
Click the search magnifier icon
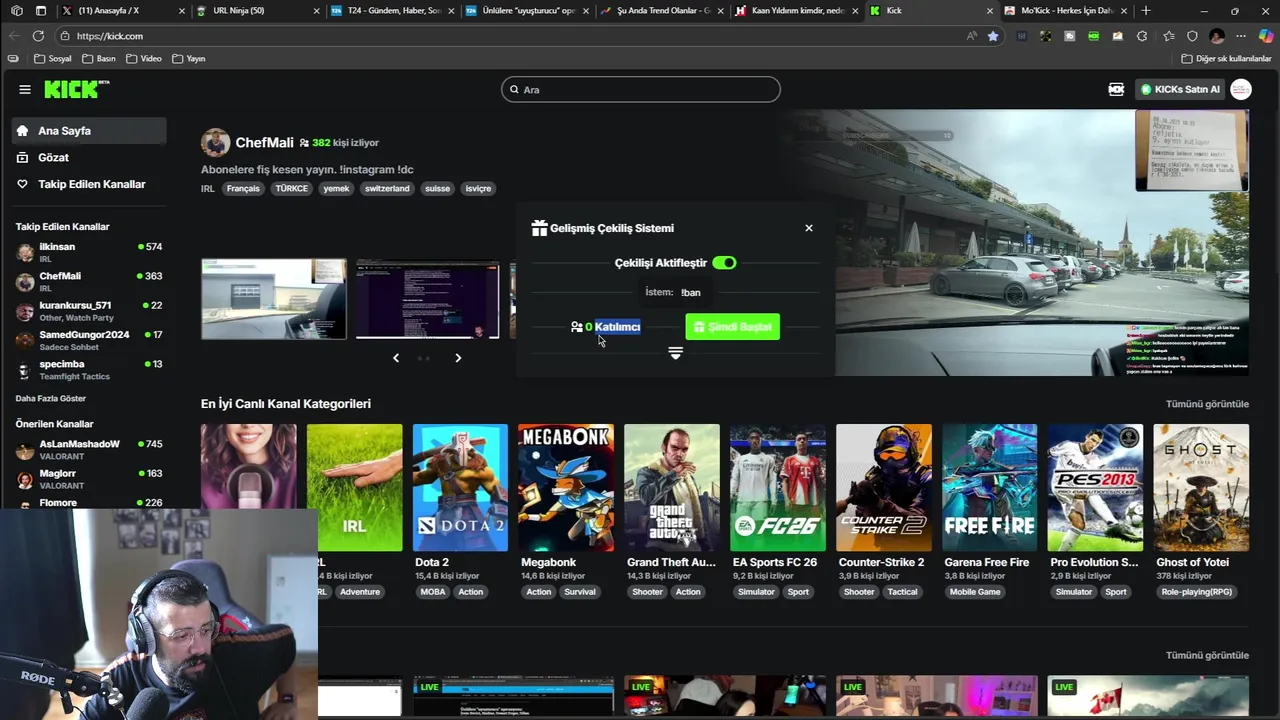515,89
